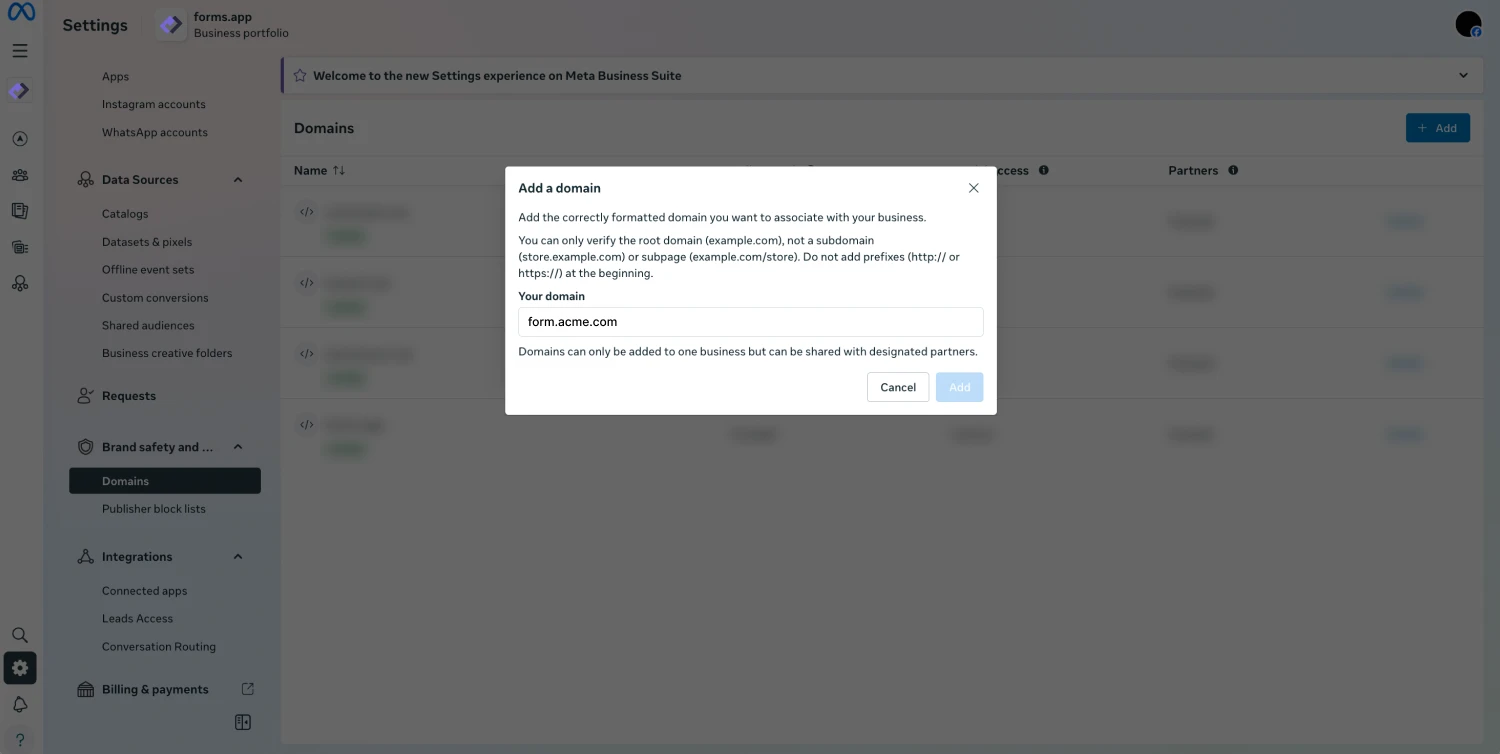The width and height of the screenshot is (1500, 754).
Task: Collapse the Data Sources section
Action: 238,179
